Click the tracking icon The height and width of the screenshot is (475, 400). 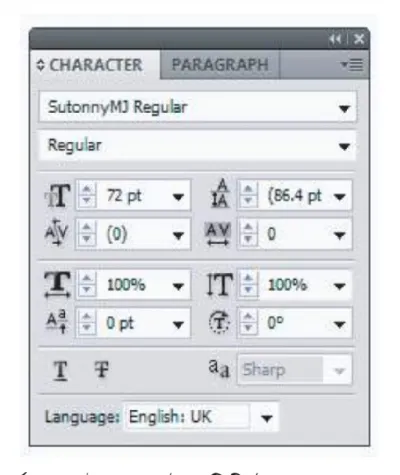tap(218, 234)
